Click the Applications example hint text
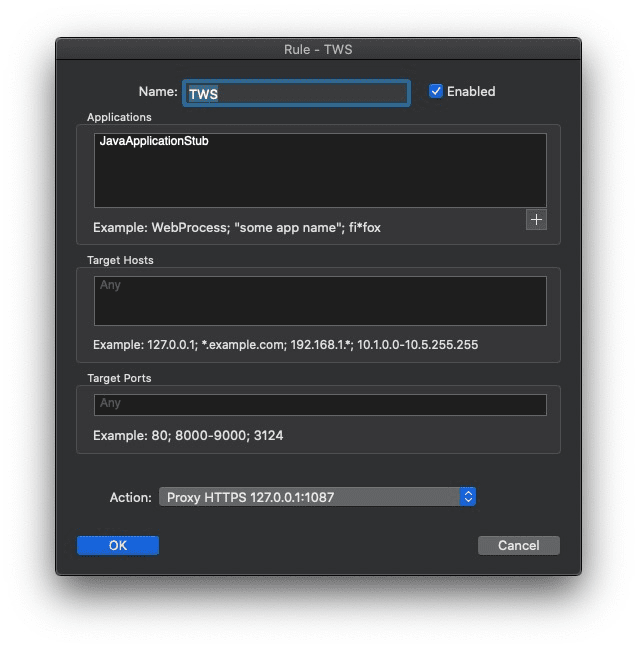 236,228
